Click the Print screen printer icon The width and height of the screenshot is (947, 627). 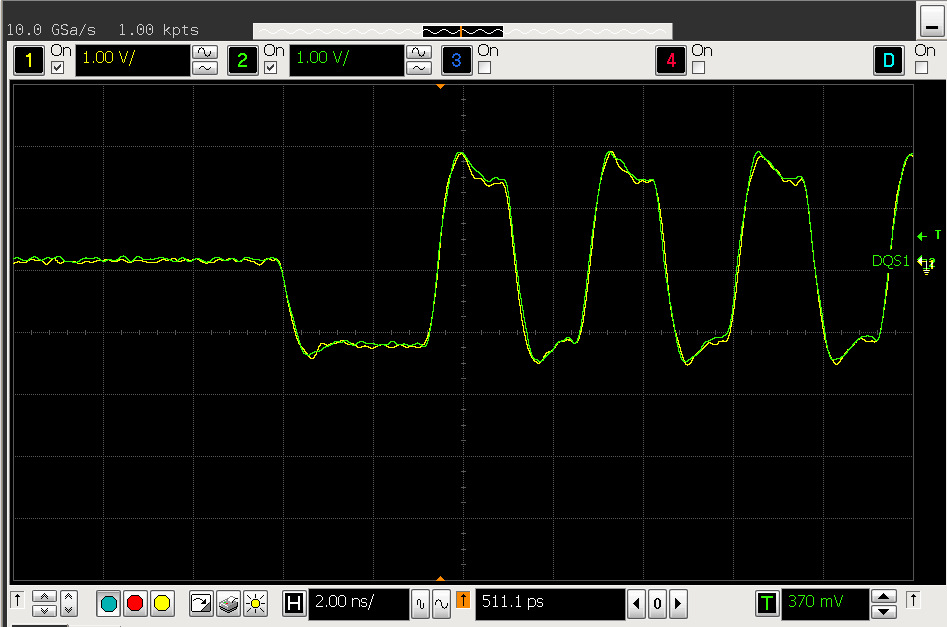(x=228, y=603)
